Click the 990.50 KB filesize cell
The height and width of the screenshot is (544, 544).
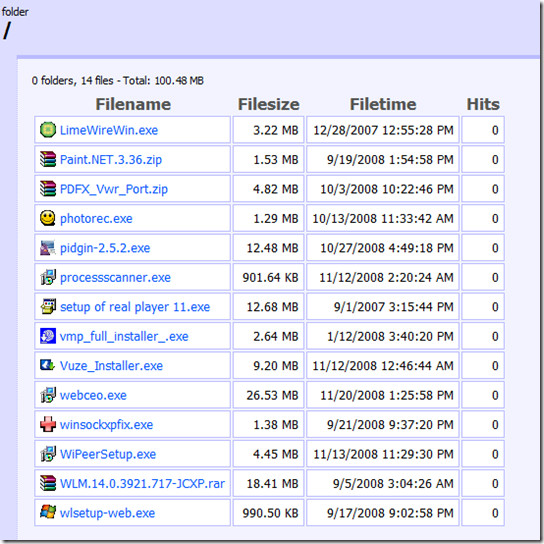click(x=269, y=513)
